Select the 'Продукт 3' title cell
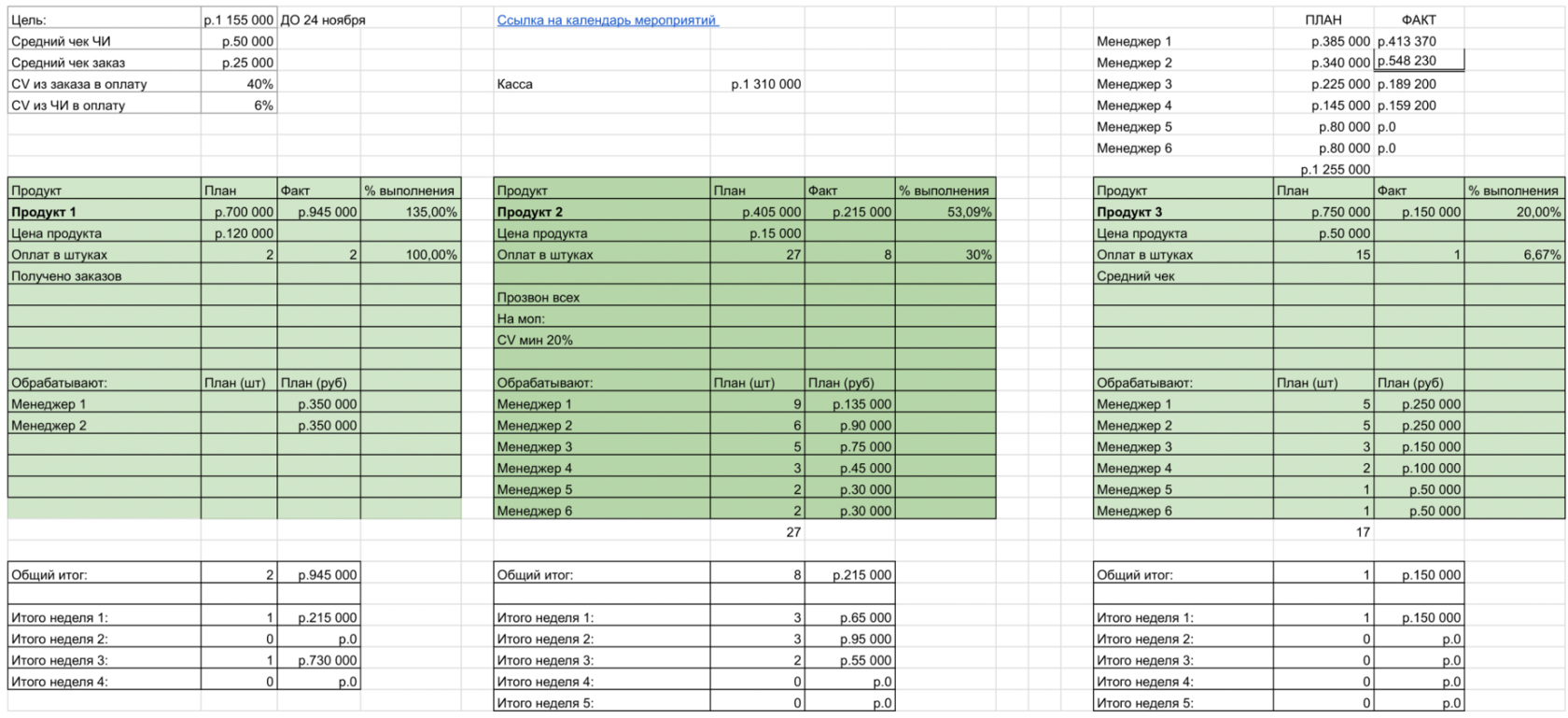This screenshot has height=718, width=1568. [1183, 212]
